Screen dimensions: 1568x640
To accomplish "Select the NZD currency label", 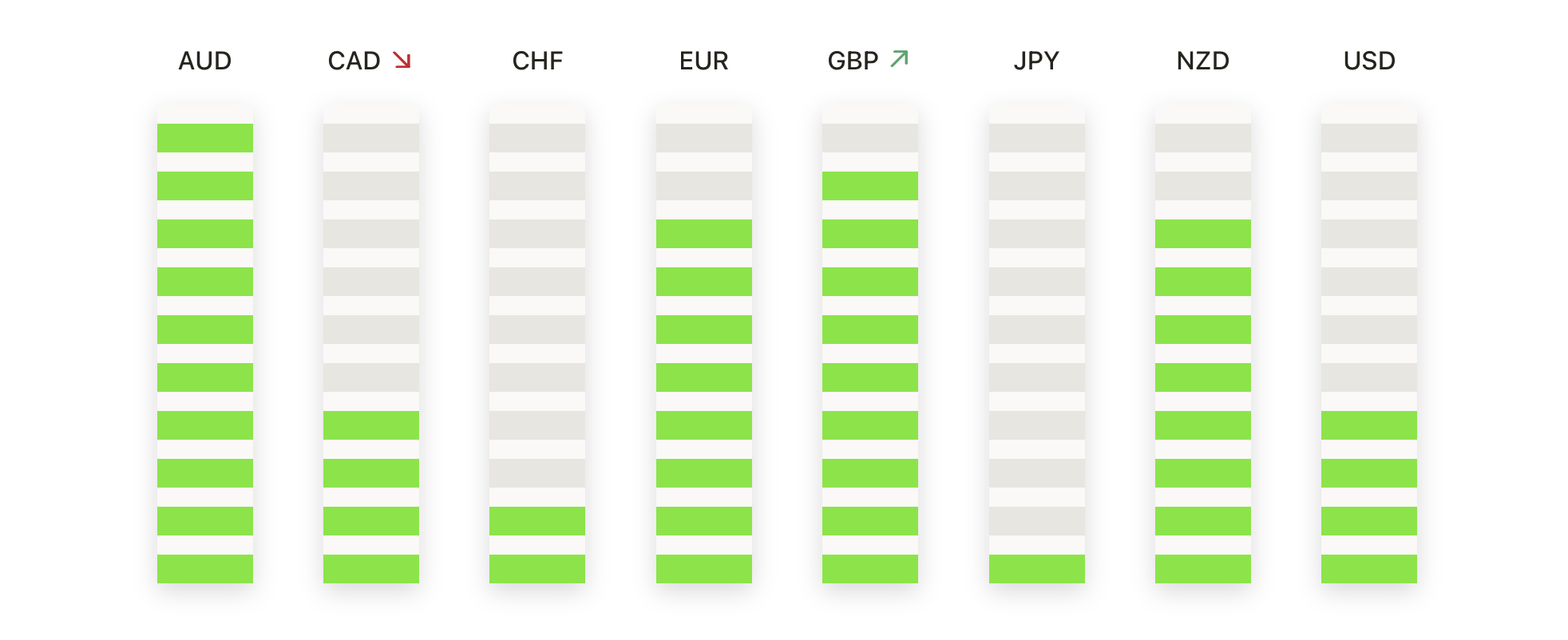I will pos(1202,61).
